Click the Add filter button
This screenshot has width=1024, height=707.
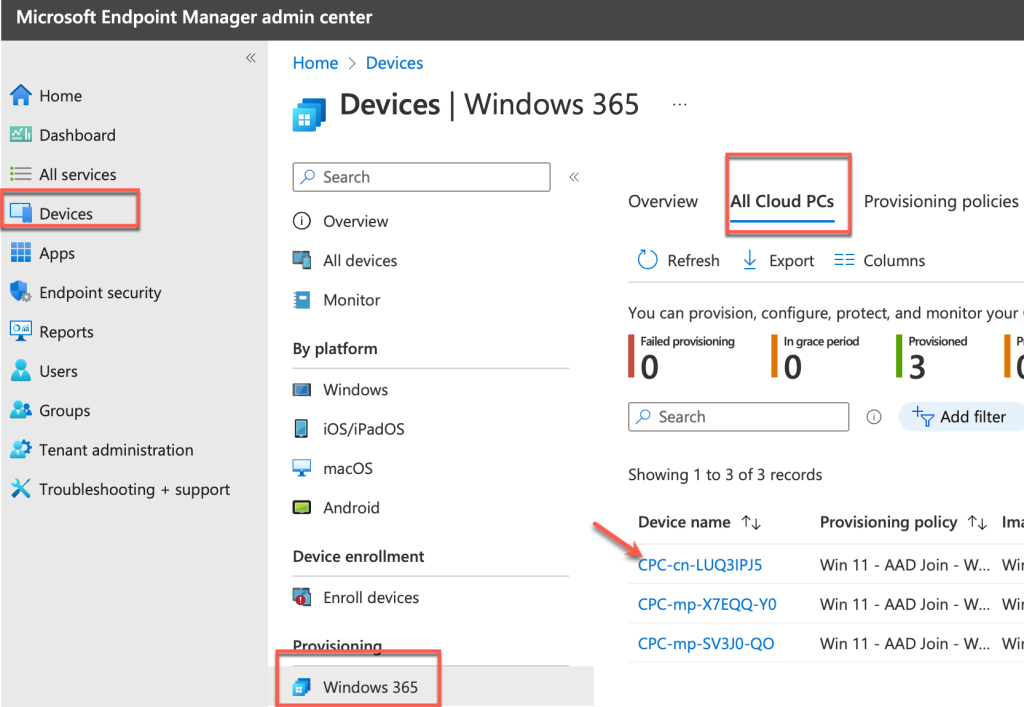961,416
